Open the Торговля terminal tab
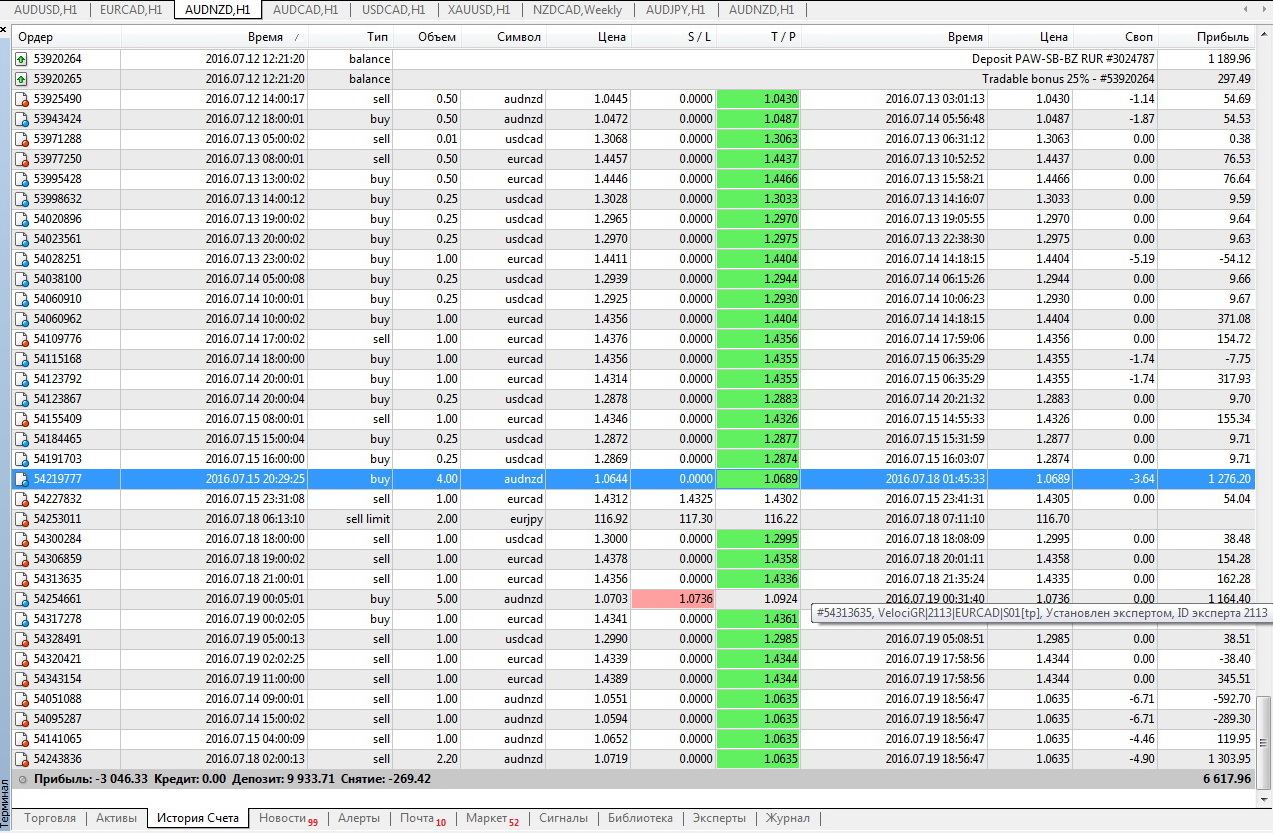Viewport: 1273px width, 833px height. [50, 818]
